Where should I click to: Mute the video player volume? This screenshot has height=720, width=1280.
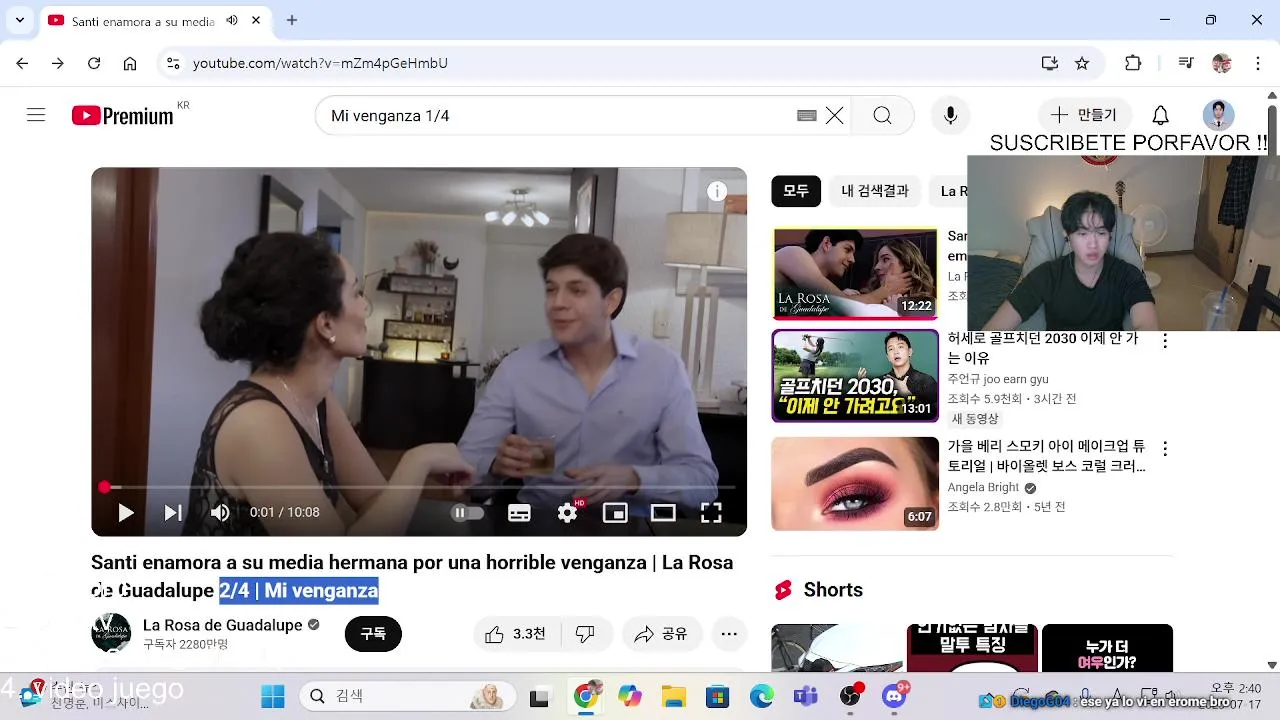point(220,513)
